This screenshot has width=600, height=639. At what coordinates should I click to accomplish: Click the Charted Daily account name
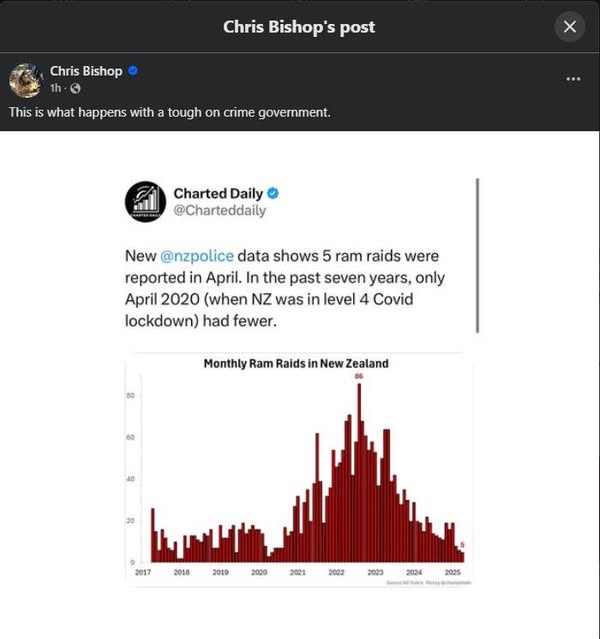coord(218,193)
